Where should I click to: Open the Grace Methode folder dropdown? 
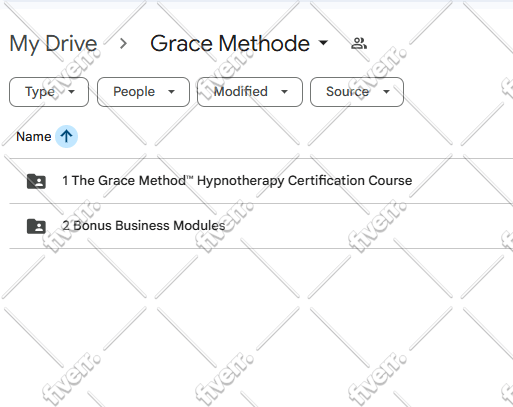point(323,43)
